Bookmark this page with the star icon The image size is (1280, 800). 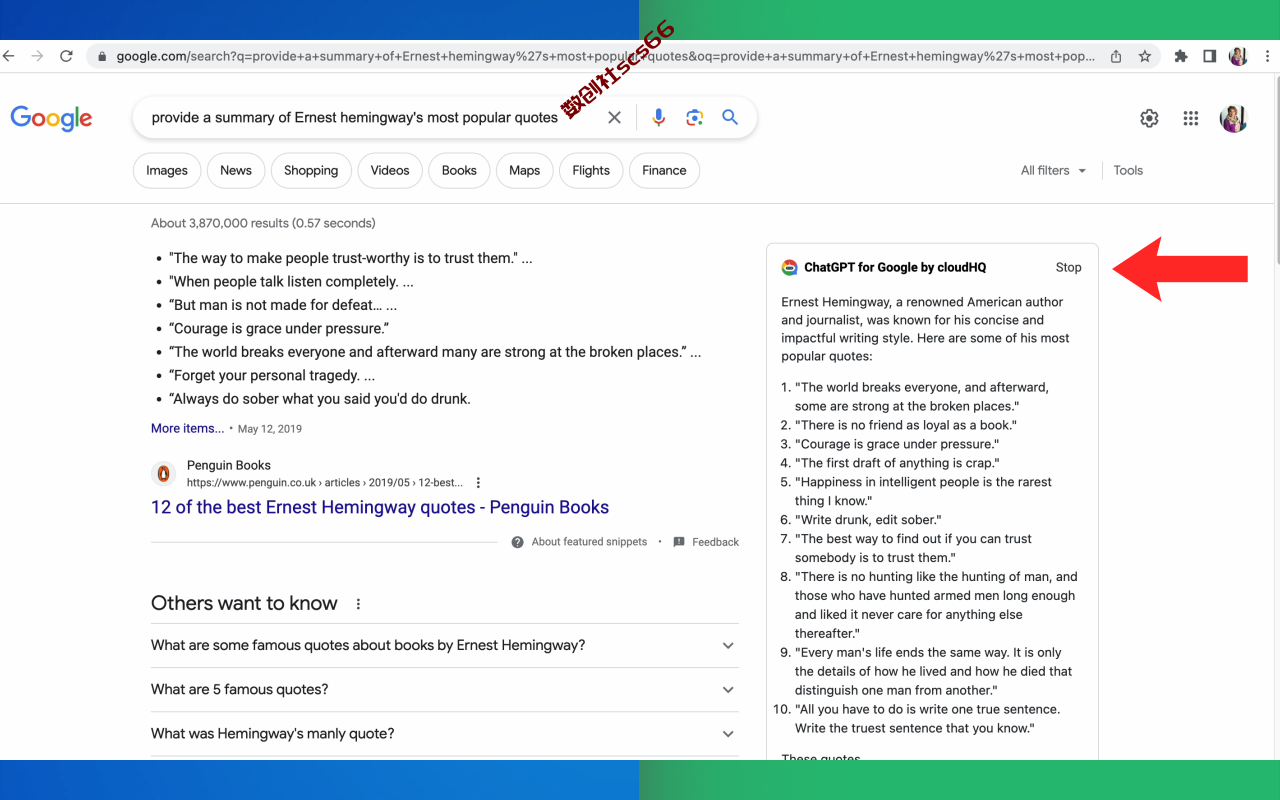[x=1145, y=57]
